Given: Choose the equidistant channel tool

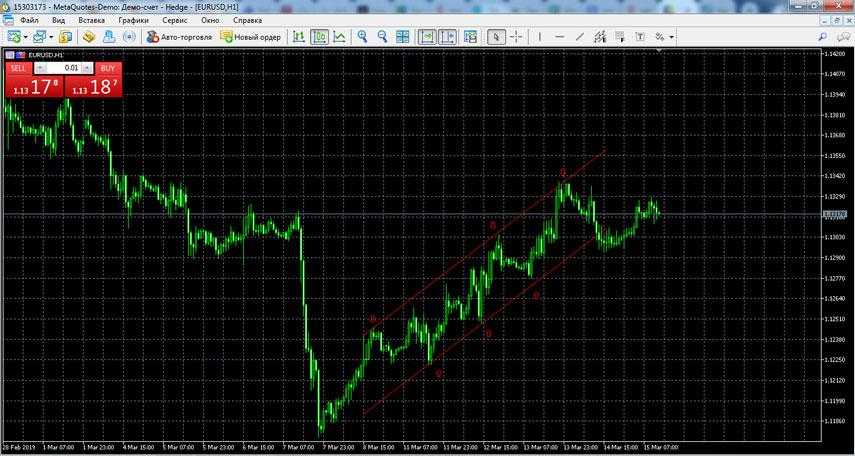Looking at the screenshot, I should tap(599, 37).
